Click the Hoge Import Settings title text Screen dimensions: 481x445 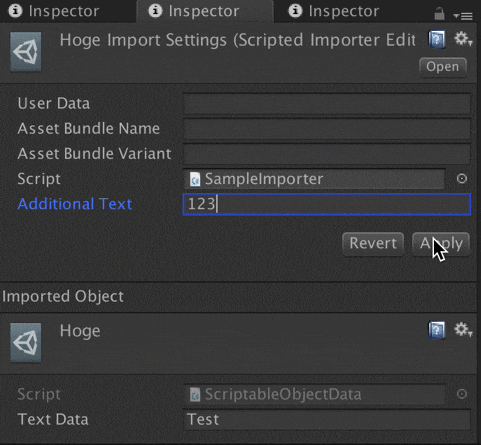[237, 40]
